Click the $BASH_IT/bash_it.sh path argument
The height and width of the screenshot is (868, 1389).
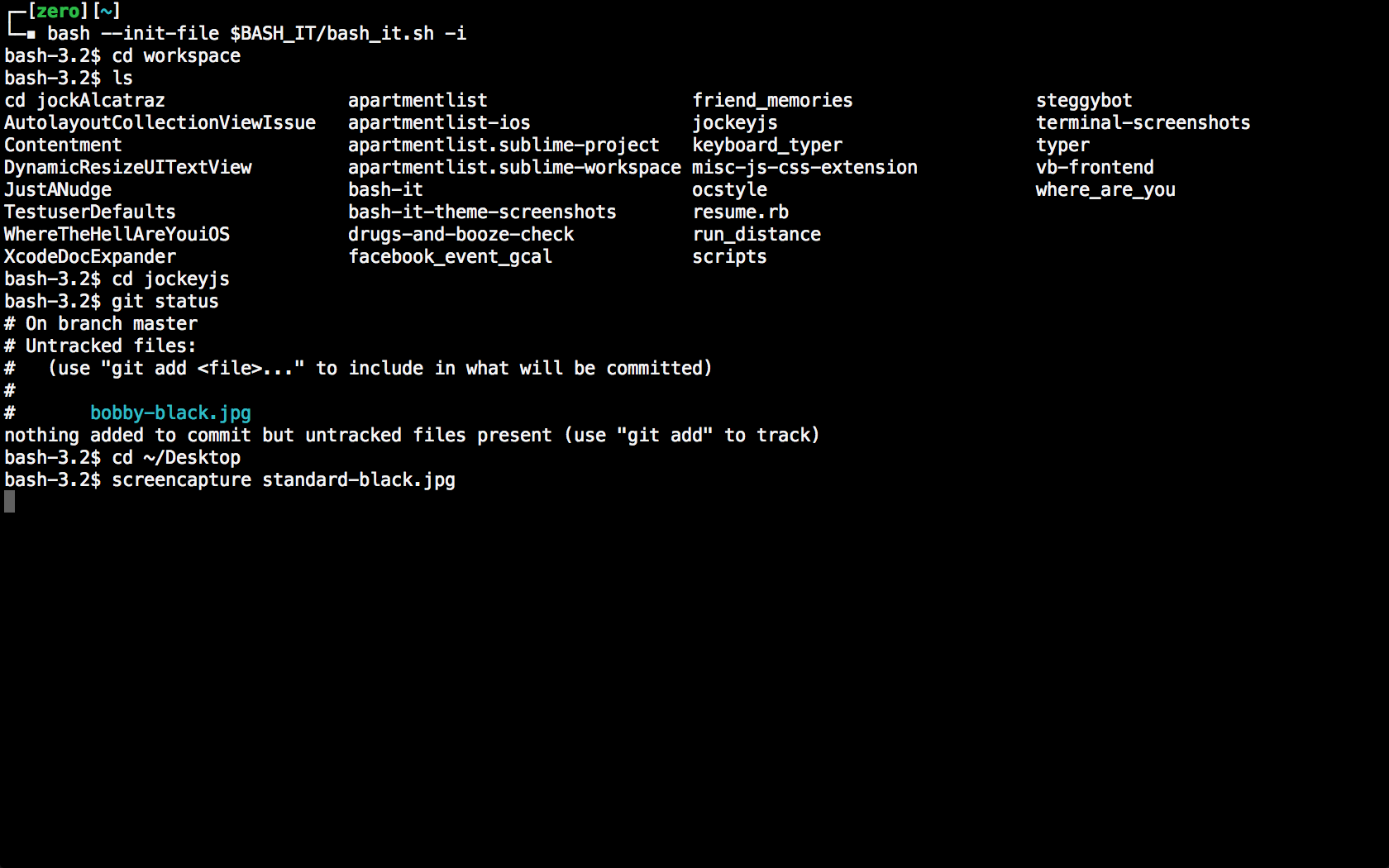pyautogui.click(x=332, y=33)
